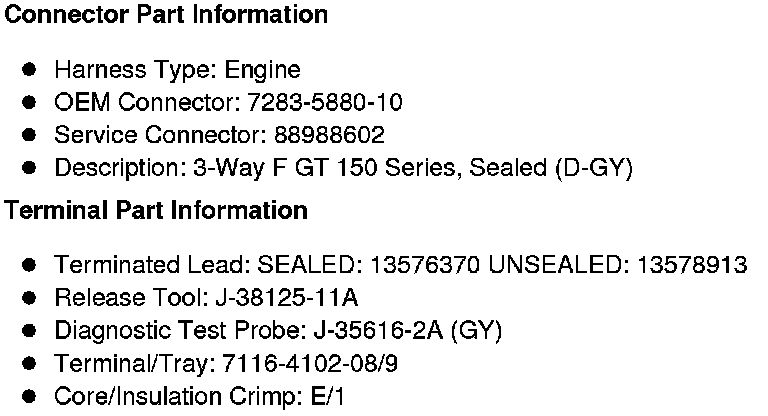
Task: Click the Release Tool J-38125-11A text
Action: 283,298
